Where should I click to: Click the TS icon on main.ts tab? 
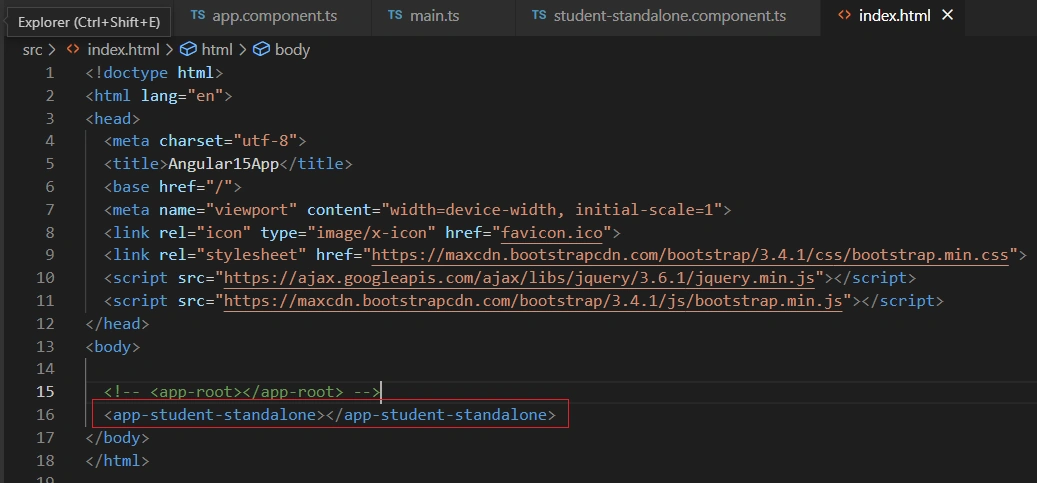395,15
